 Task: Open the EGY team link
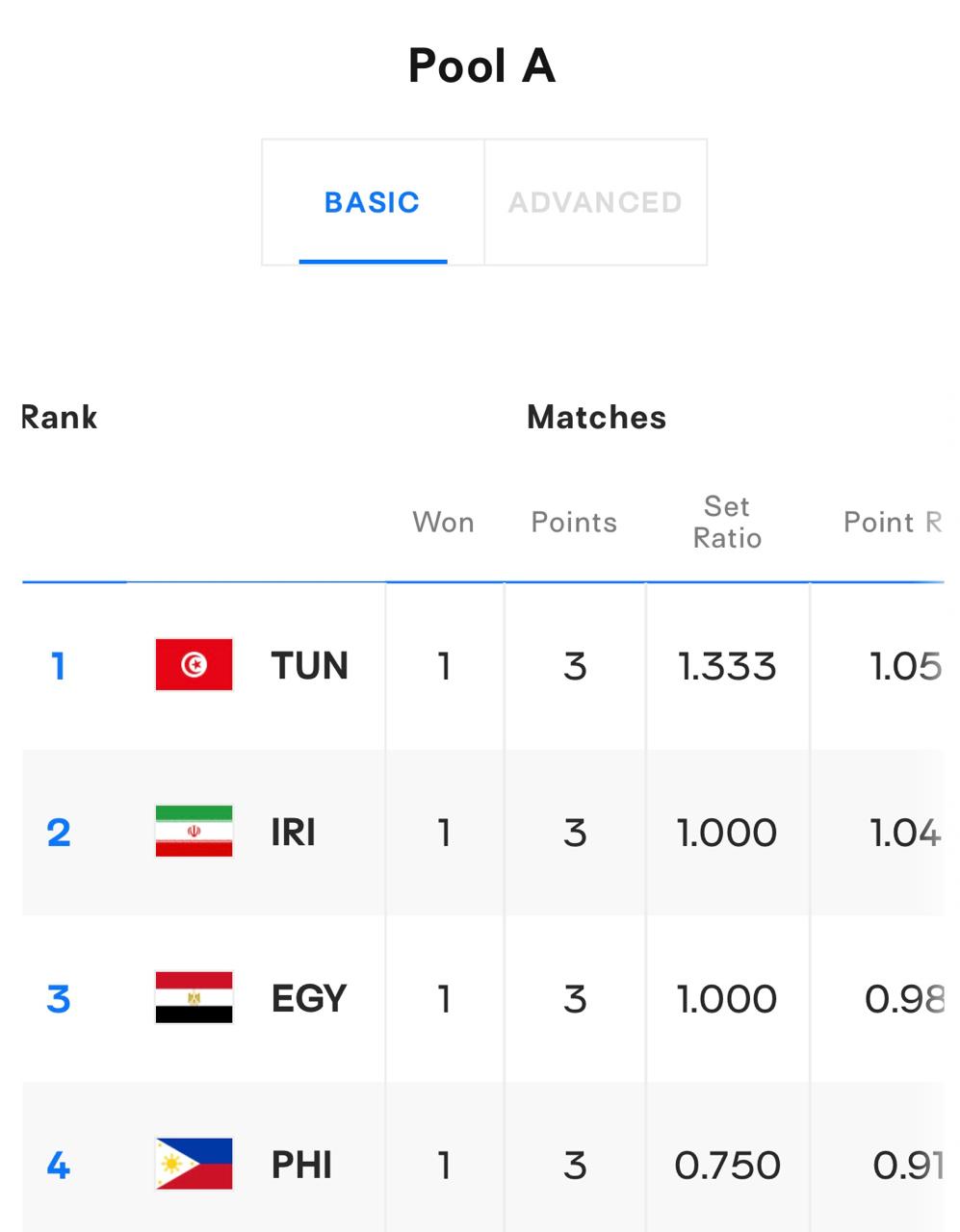coord(308,998)
